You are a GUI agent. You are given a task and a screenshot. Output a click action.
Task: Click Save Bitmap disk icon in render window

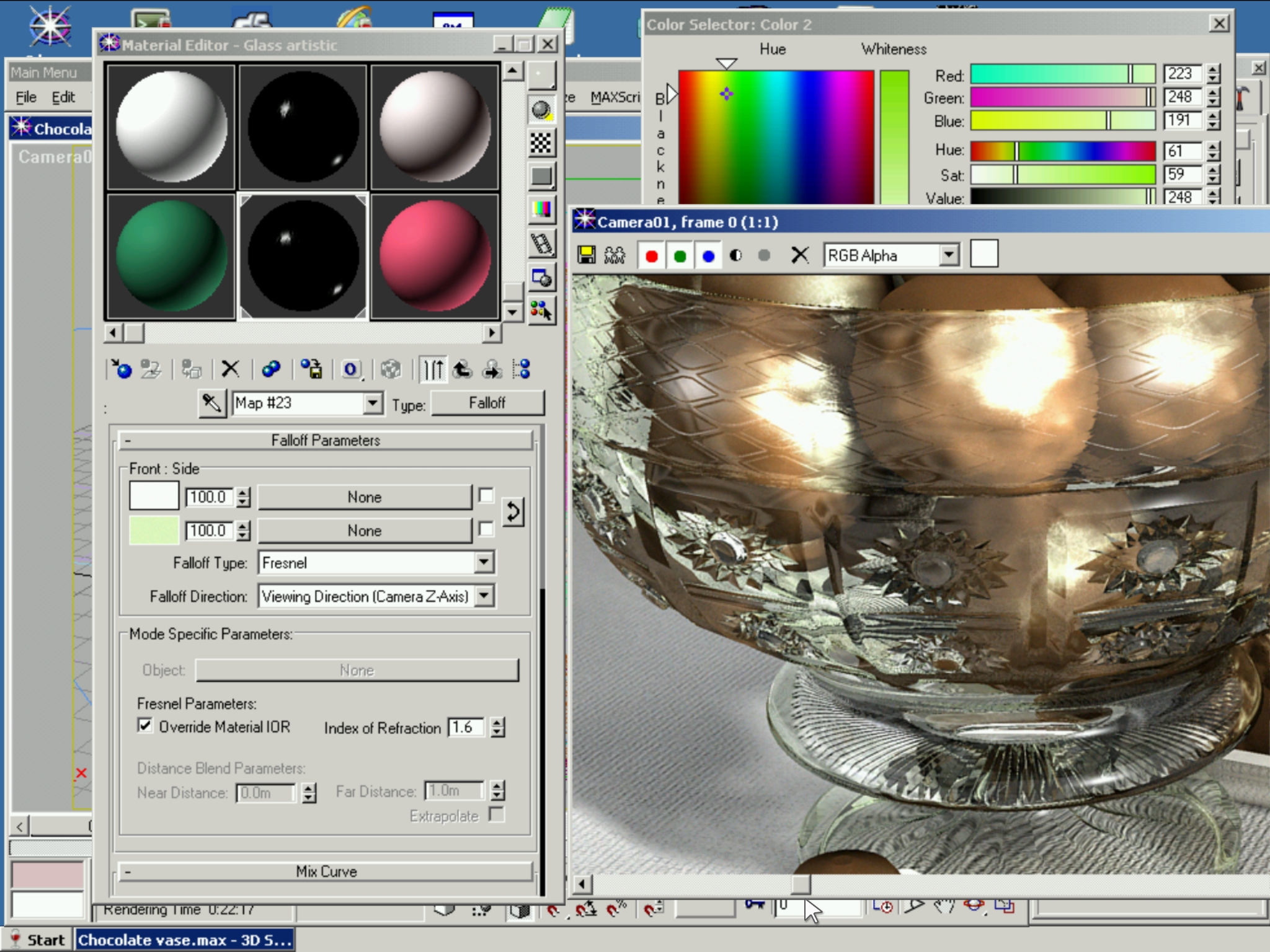coord(586,255)
